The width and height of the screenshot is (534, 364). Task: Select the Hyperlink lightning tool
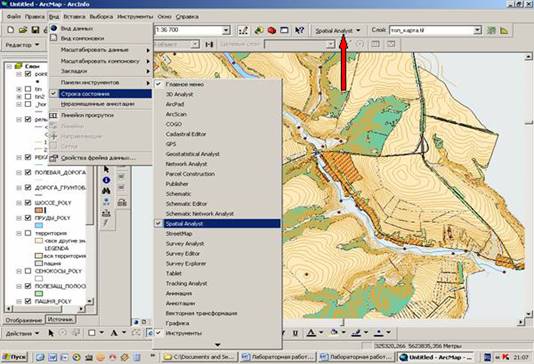point(106,223)
